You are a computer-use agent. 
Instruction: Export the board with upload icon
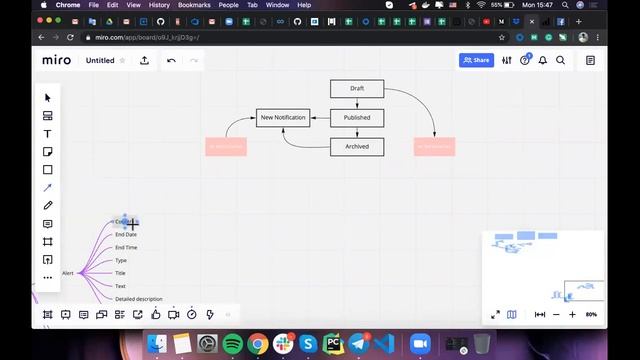tap(144, 60)
